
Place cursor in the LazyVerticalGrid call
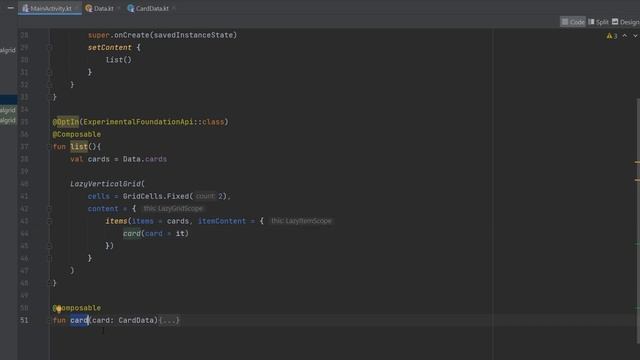pyautogui.click(x=106, y=184)
